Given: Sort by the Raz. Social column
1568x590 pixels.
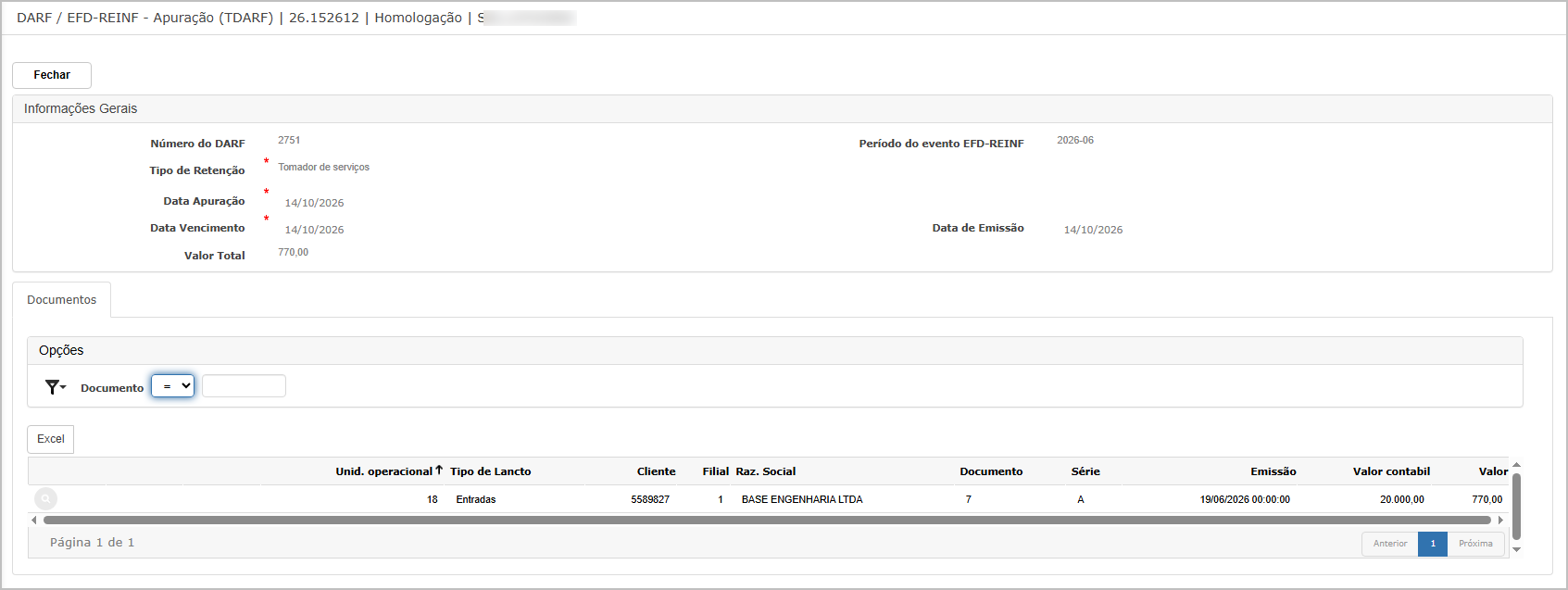Looking at the screenshot, I should (766, 471).
